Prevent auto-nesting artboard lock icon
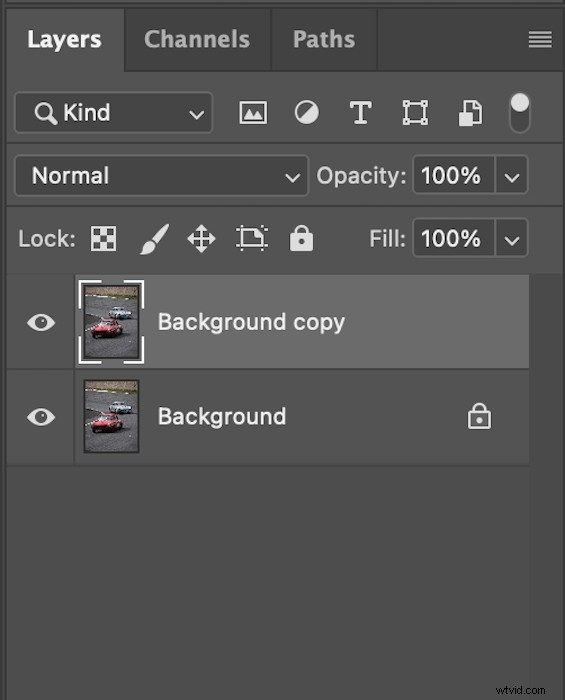The image size is (565, 700). [252, 238]
